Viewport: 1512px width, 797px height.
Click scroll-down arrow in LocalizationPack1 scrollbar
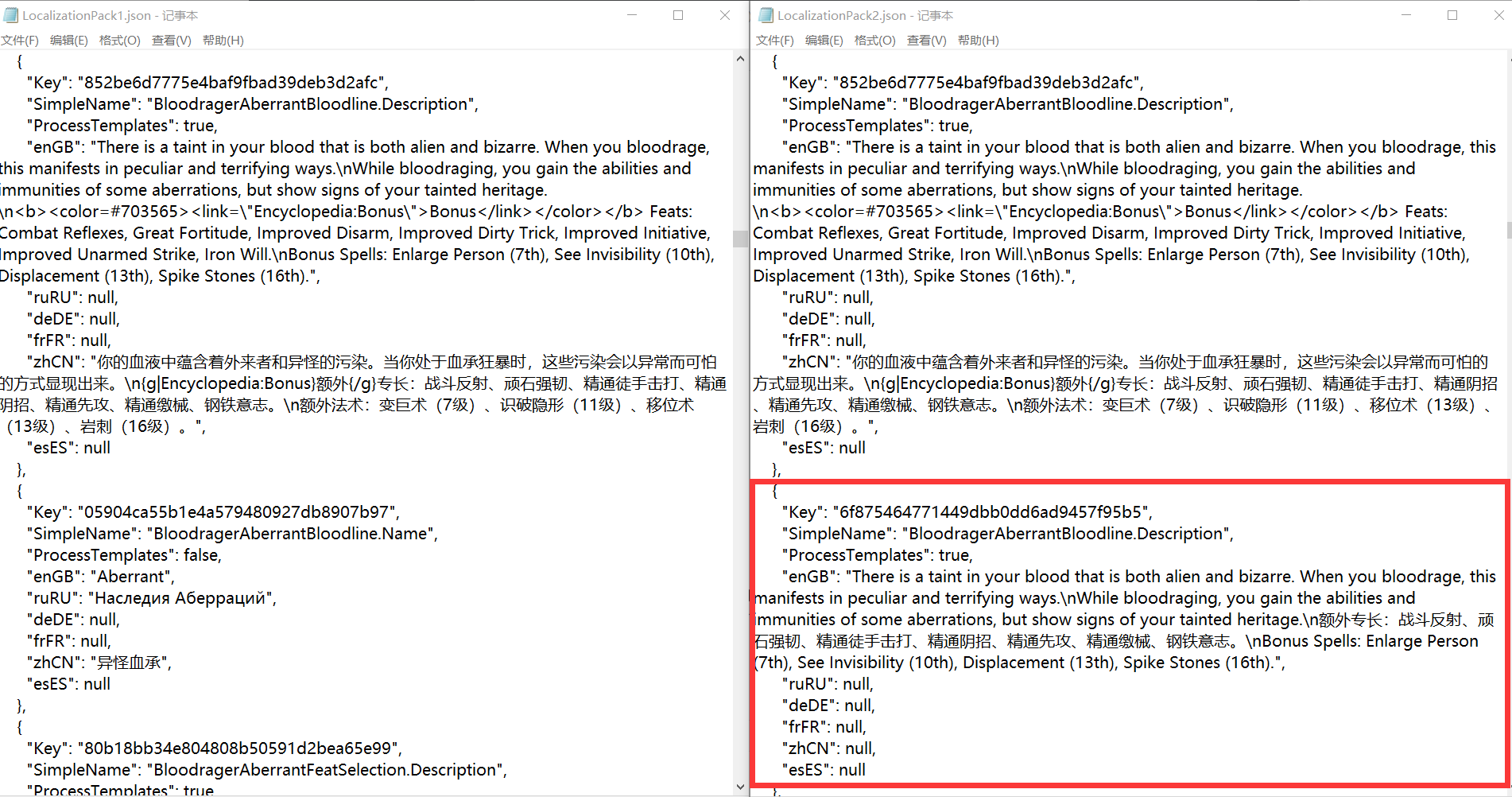click(740, 787)
